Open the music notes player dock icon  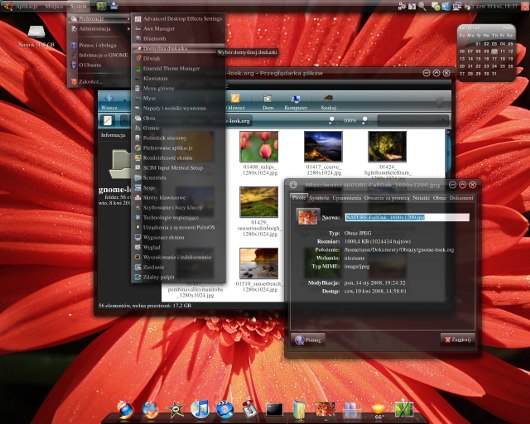pos(200,409)
